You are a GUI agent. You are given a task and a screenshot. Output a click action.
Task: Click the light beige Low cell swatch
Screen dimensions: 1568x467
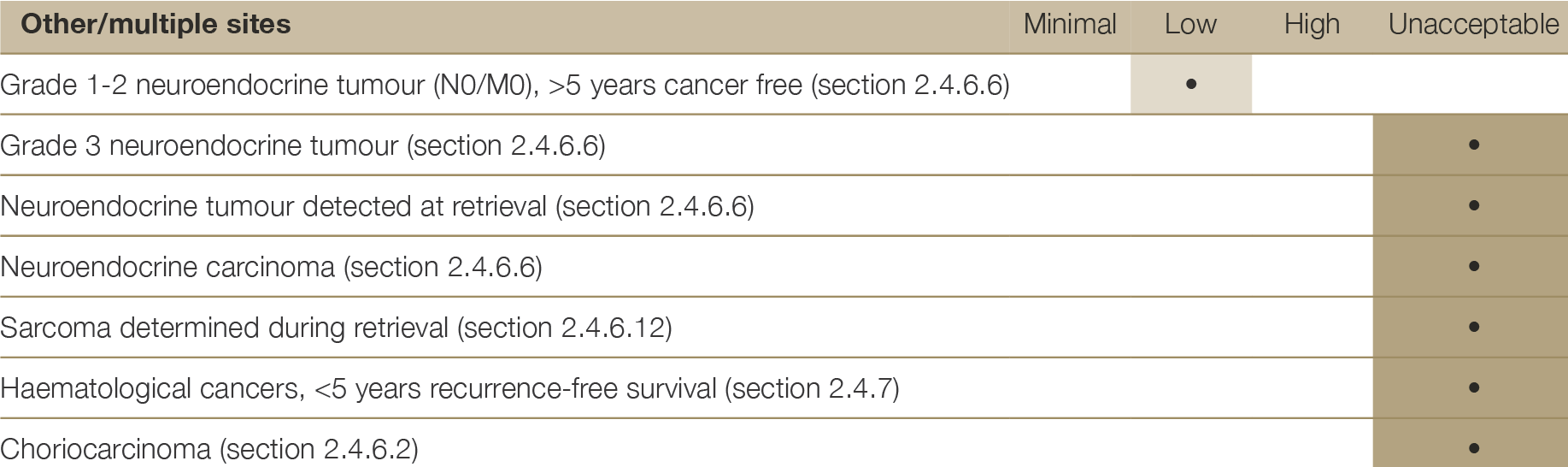point(1191,84)
